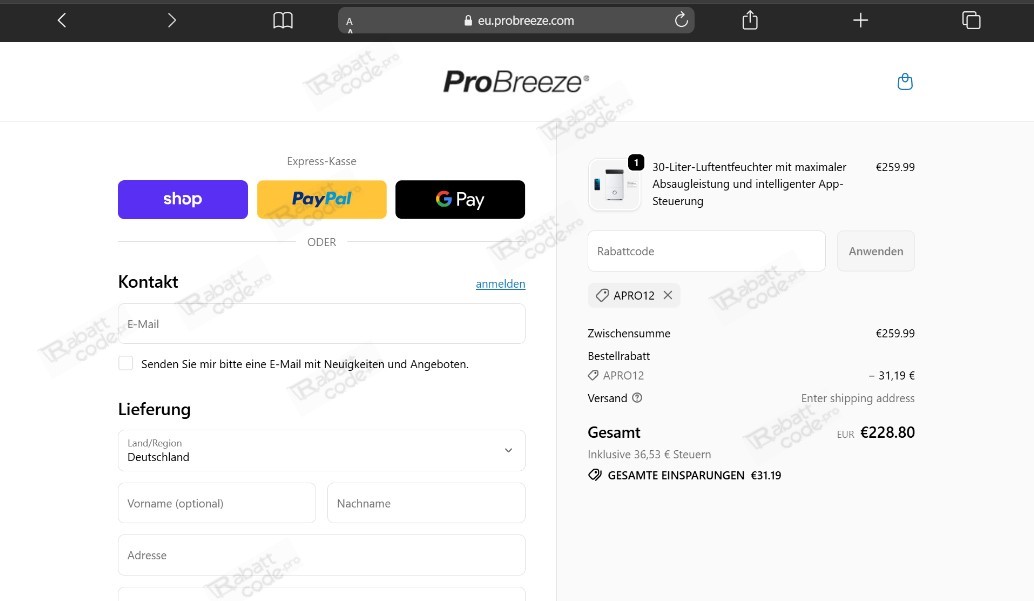Viewport: 1034px width, 601px height.
Task: Remove the APRO12 discount code
Action: pos(668,295)
